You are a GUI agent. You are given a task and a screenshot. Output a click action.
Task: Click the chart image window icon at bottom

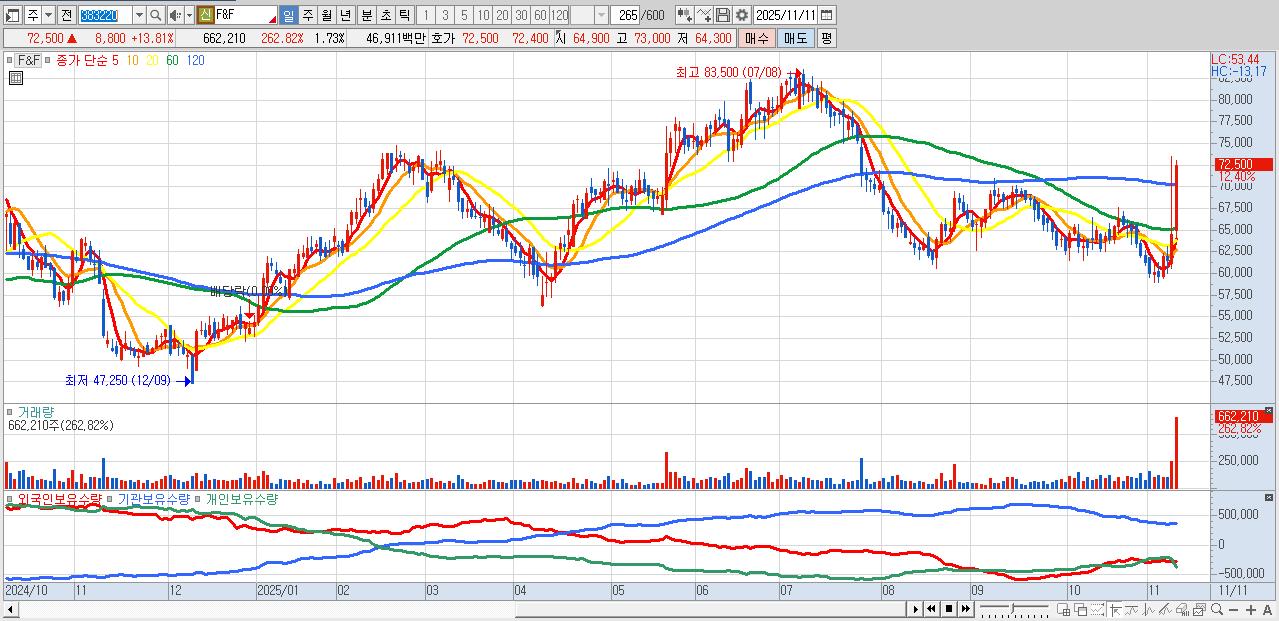pyautogui.click(x=1199, y=610)
